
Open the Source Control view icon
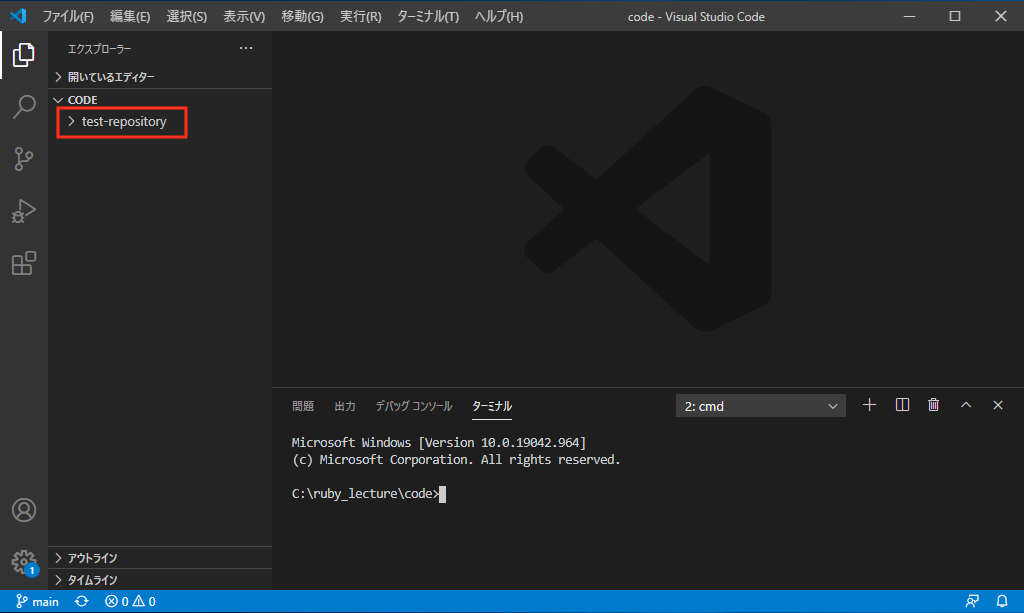pyautogui.click(x=24, y=159)
